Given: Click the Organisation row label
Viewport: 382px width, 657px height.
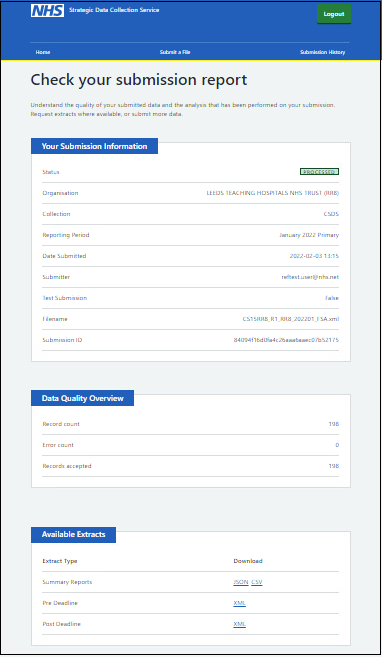Looking at the screenshot, I should [x=60, y=193].
